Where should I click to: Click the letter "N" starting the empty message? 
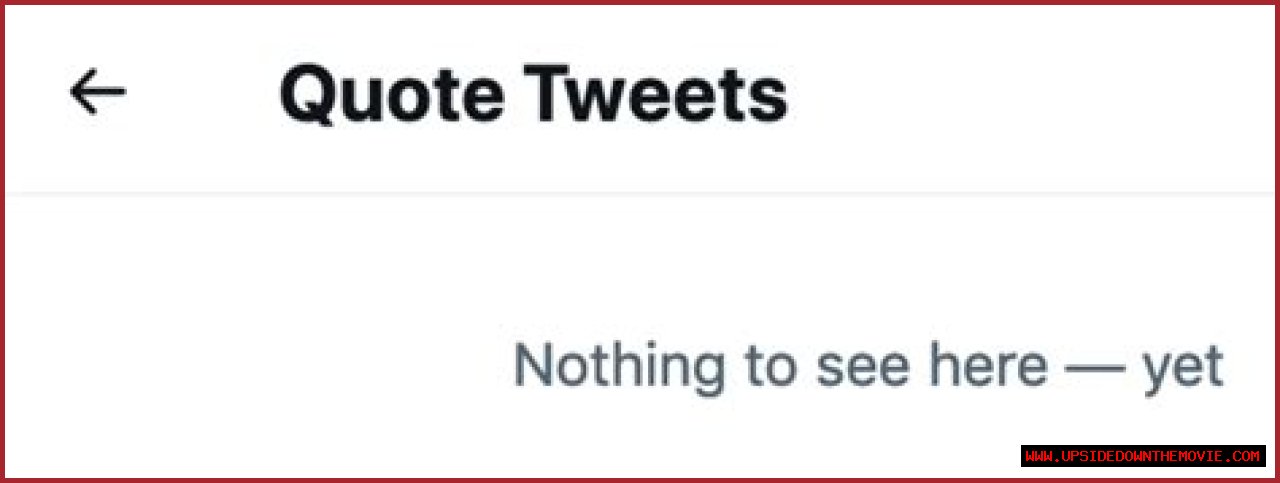pyautogui.click(x=534, y=366)
